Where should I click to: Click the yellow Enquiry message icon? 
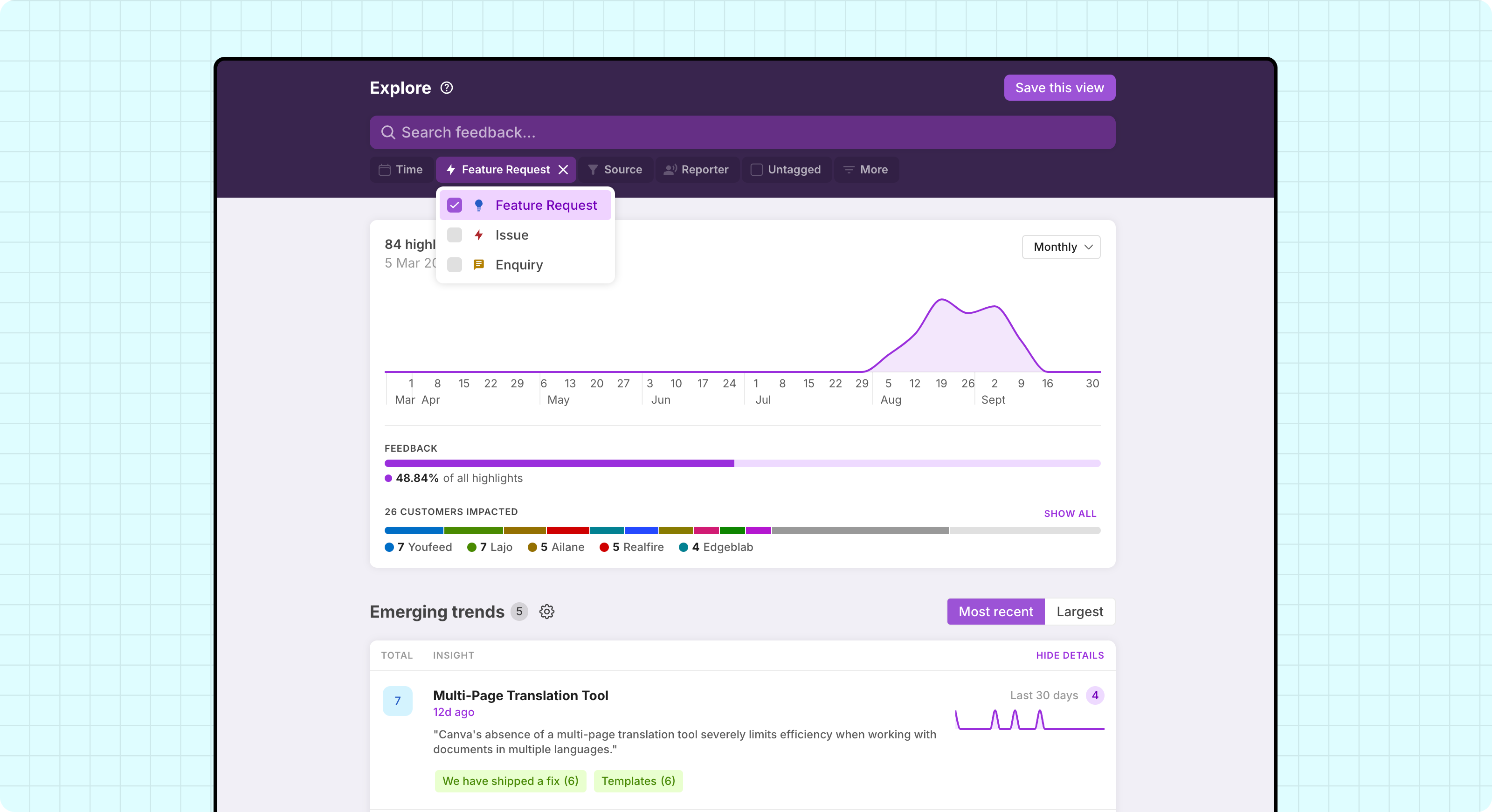tap(478, 265)
